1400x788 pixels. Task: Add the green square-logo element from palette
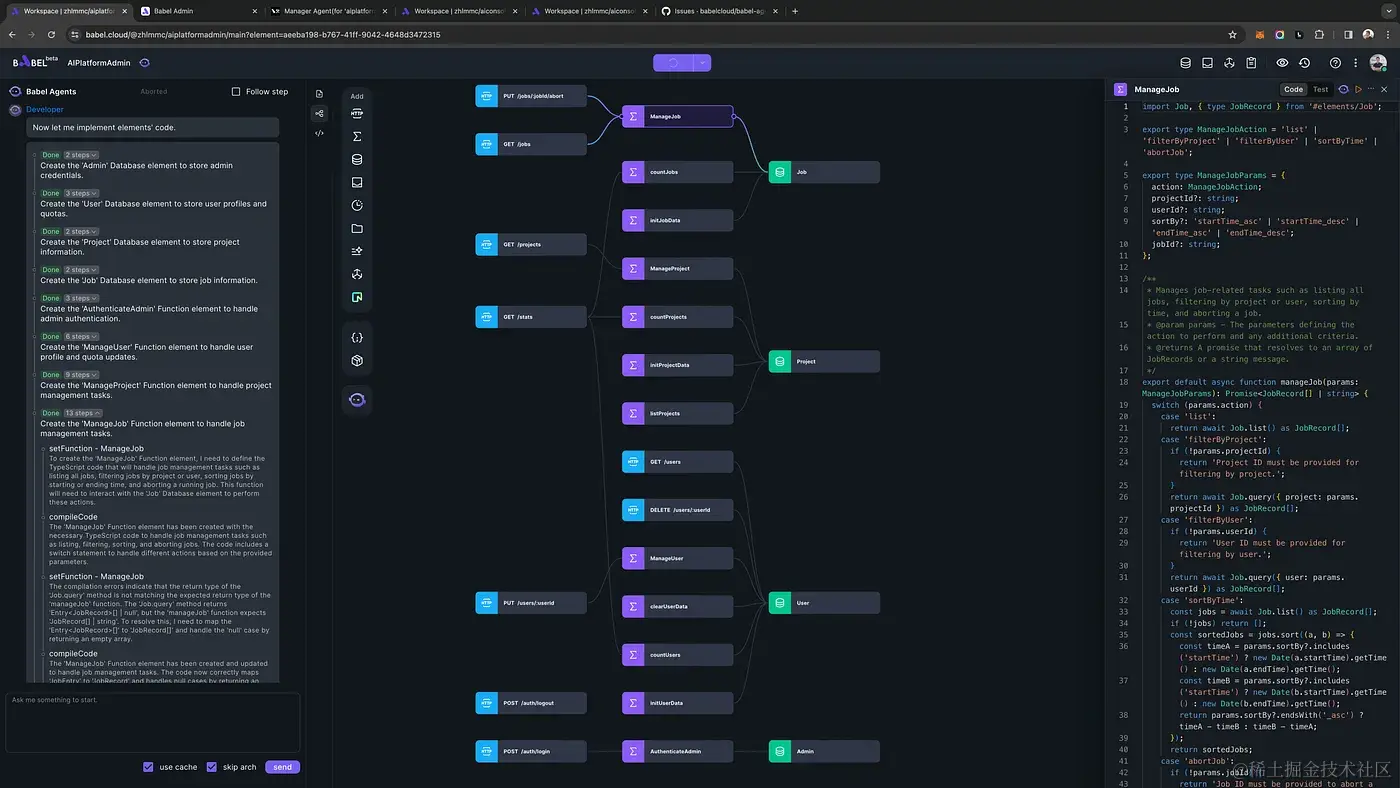coord(357,298)
